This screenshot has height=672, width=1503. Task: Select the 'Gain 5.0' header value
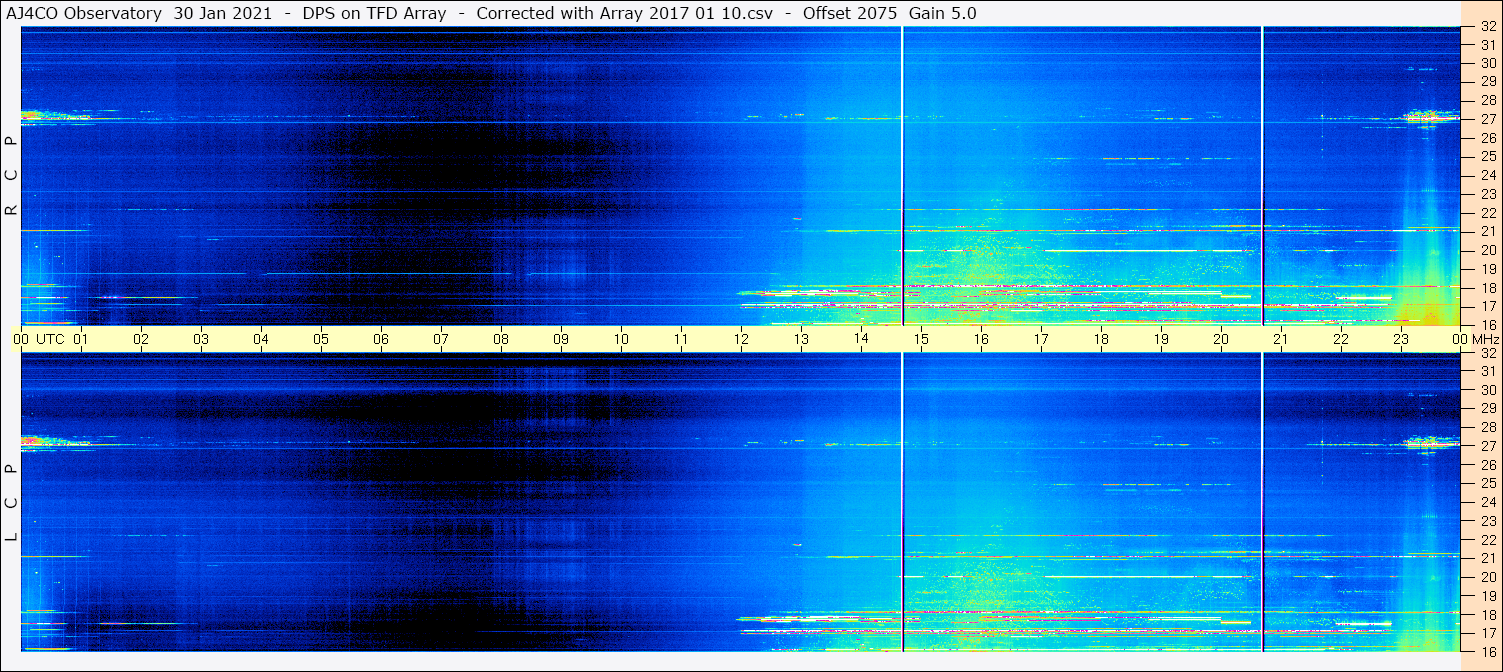point(943,14)
